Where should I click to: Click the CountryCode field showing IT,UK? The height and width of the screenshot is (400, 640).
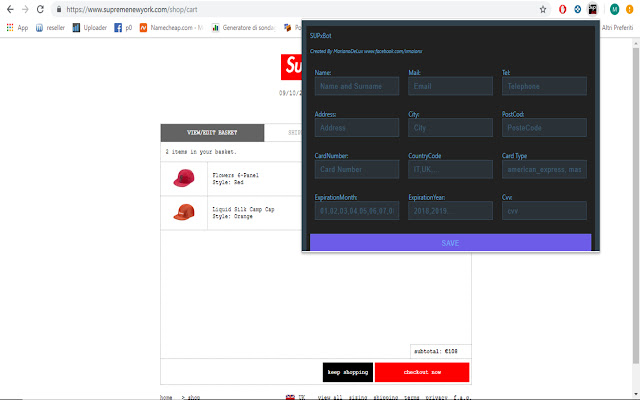(450, 169)
